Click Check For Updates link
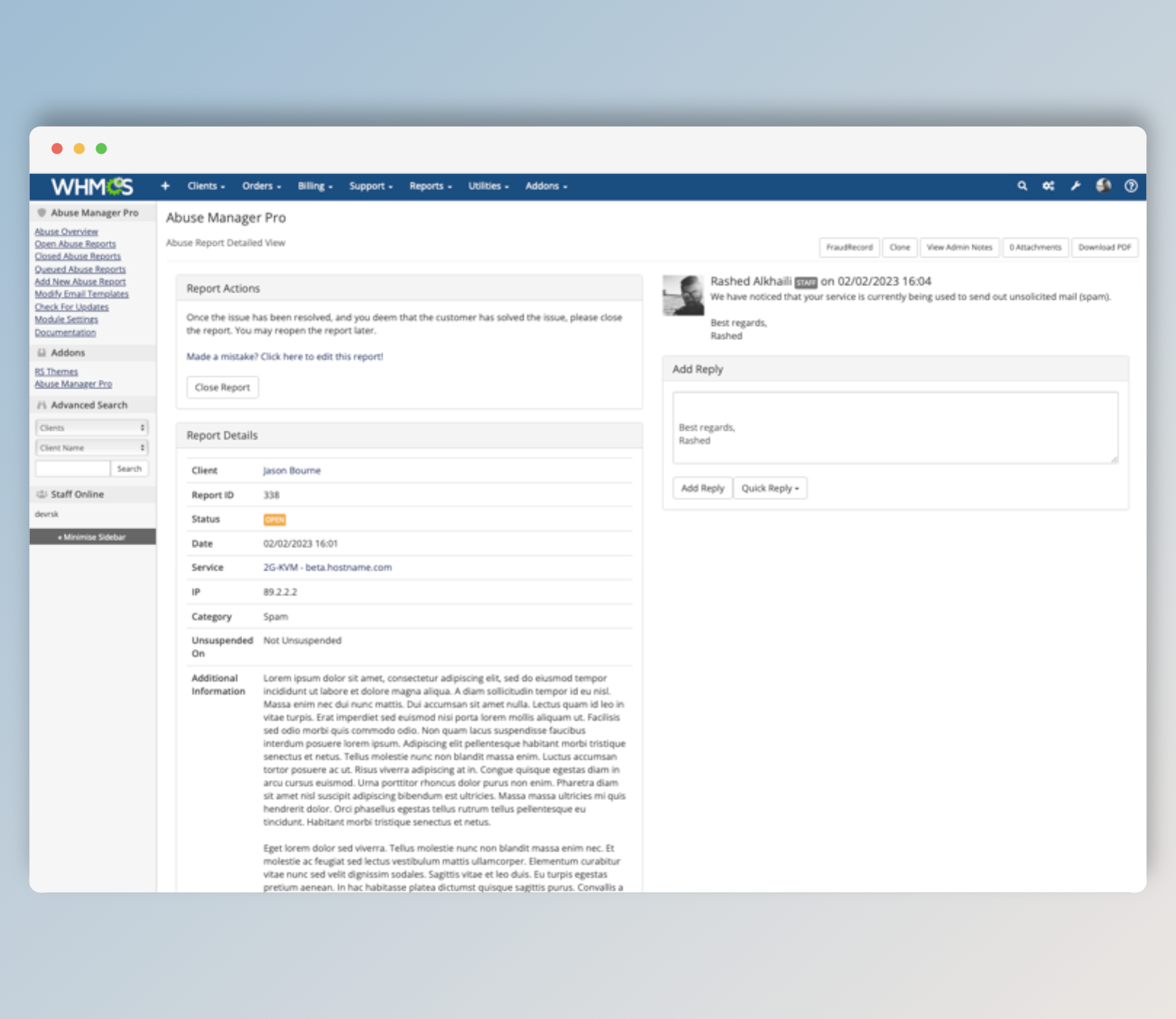This screenshot has width=1176, height=1019. [71, 307]
